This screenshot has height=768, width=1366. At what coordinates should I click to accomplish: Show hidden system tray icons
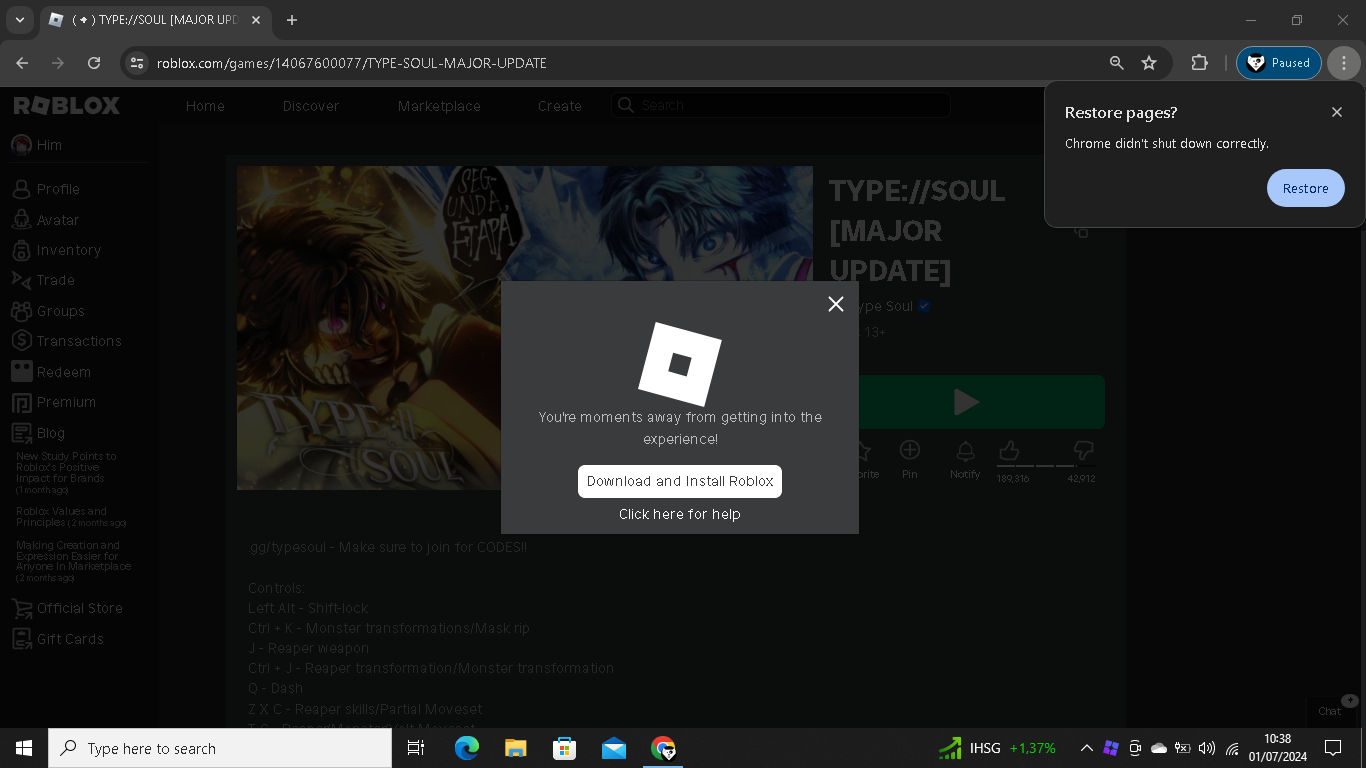click(1086, 748)
